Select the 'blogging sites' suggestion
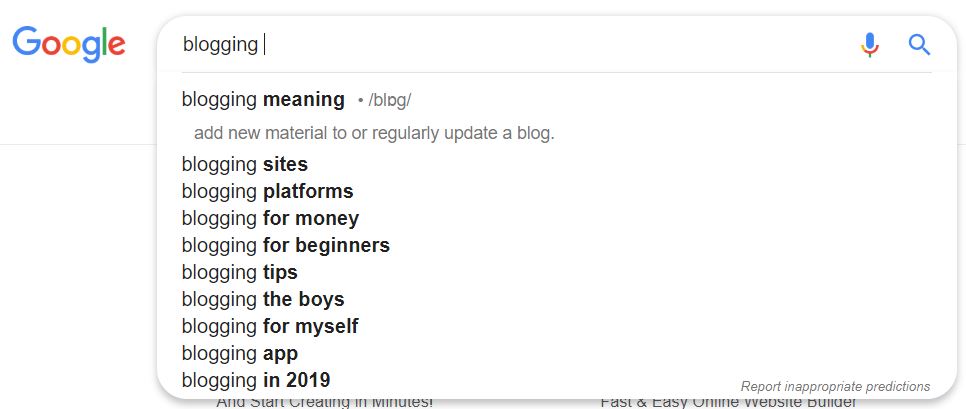The image size is (966, 409). 556,164
